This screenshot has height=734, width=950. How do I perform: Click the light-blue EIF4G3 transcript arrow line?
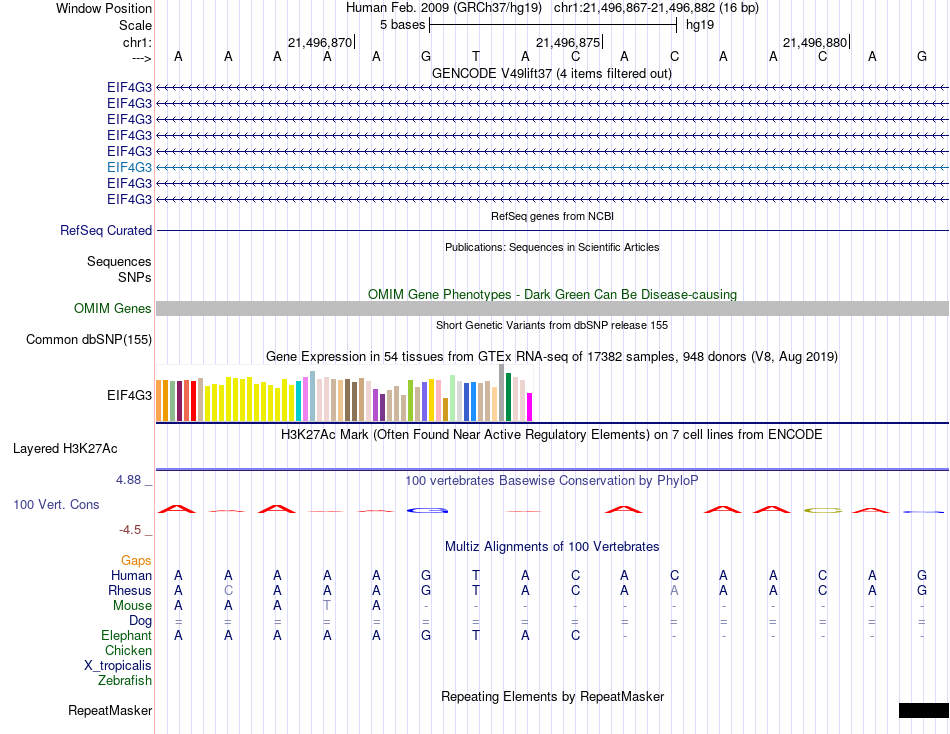tap(552, 167)
